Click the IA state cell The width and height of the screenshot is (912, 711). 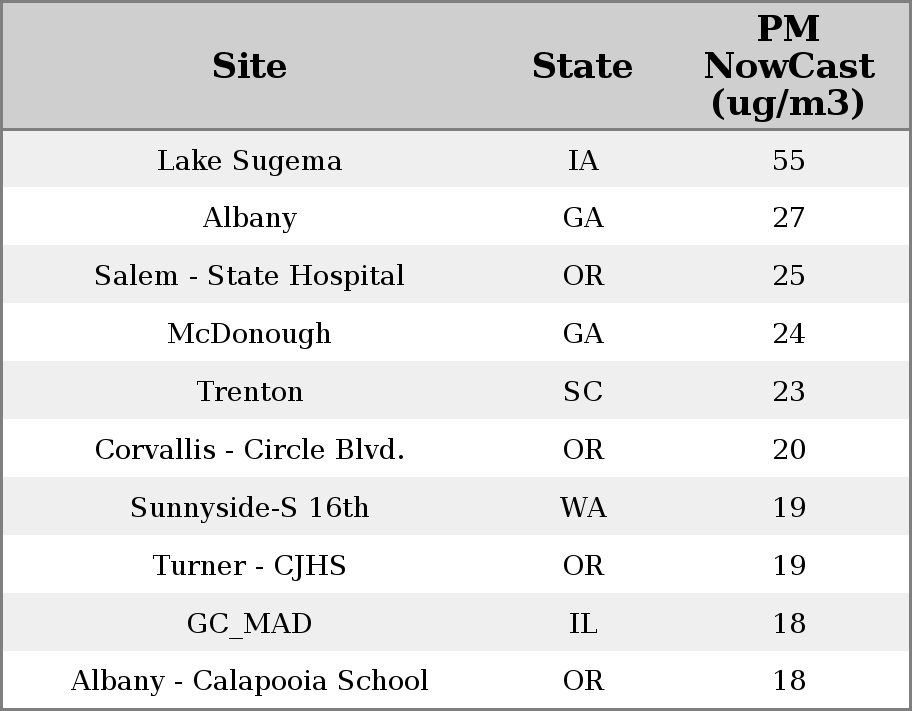(x=583, y=160)
